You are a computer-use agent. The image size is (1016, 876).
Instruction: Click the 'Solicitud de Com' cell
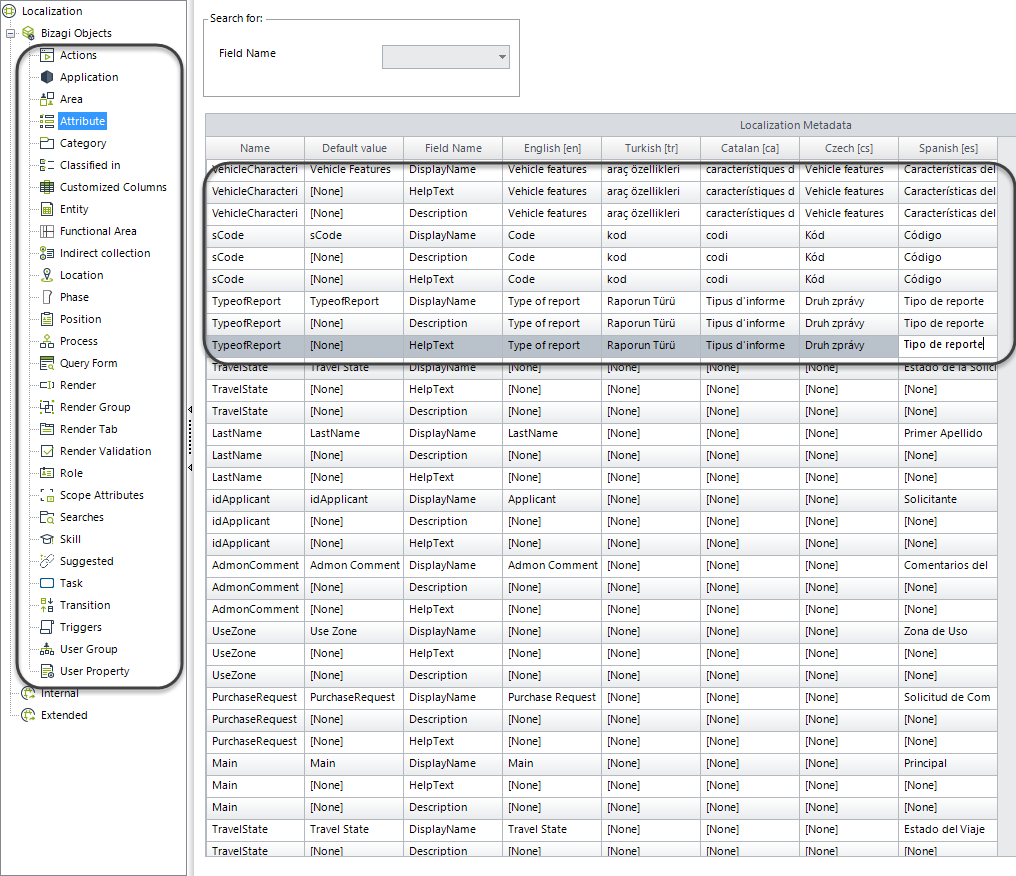pyautogui.click(x=948, y=698)
